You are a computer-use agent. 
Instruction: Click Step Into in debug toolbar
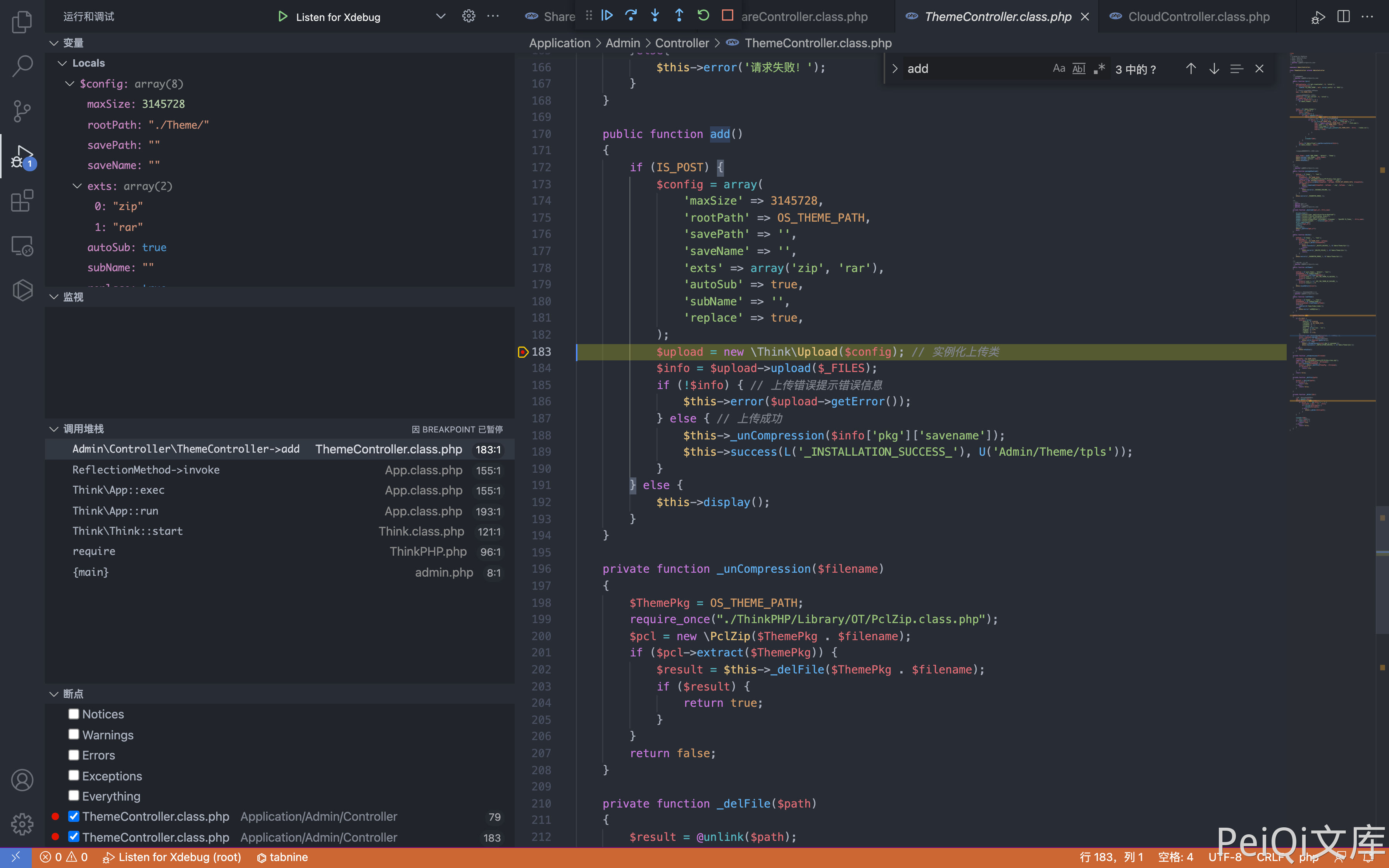[x=655, y=15]
